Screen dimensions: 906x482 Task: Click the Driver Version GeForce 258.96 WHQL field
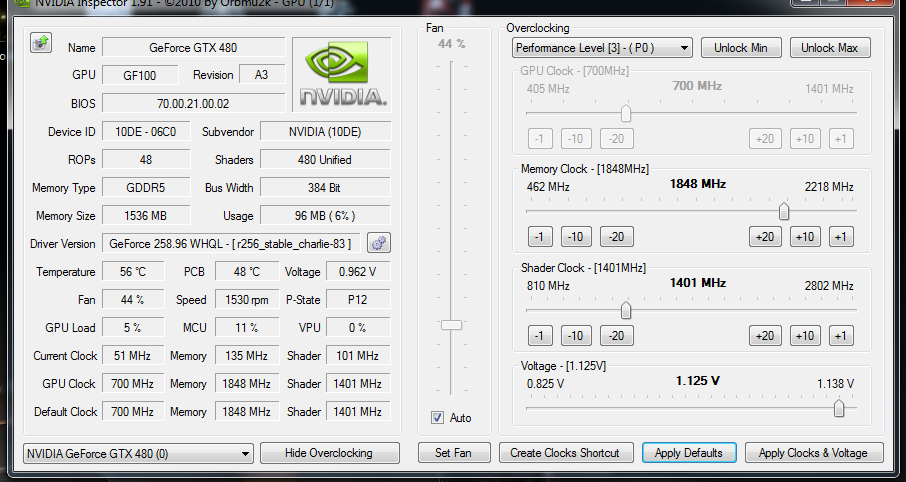point(231,243)
